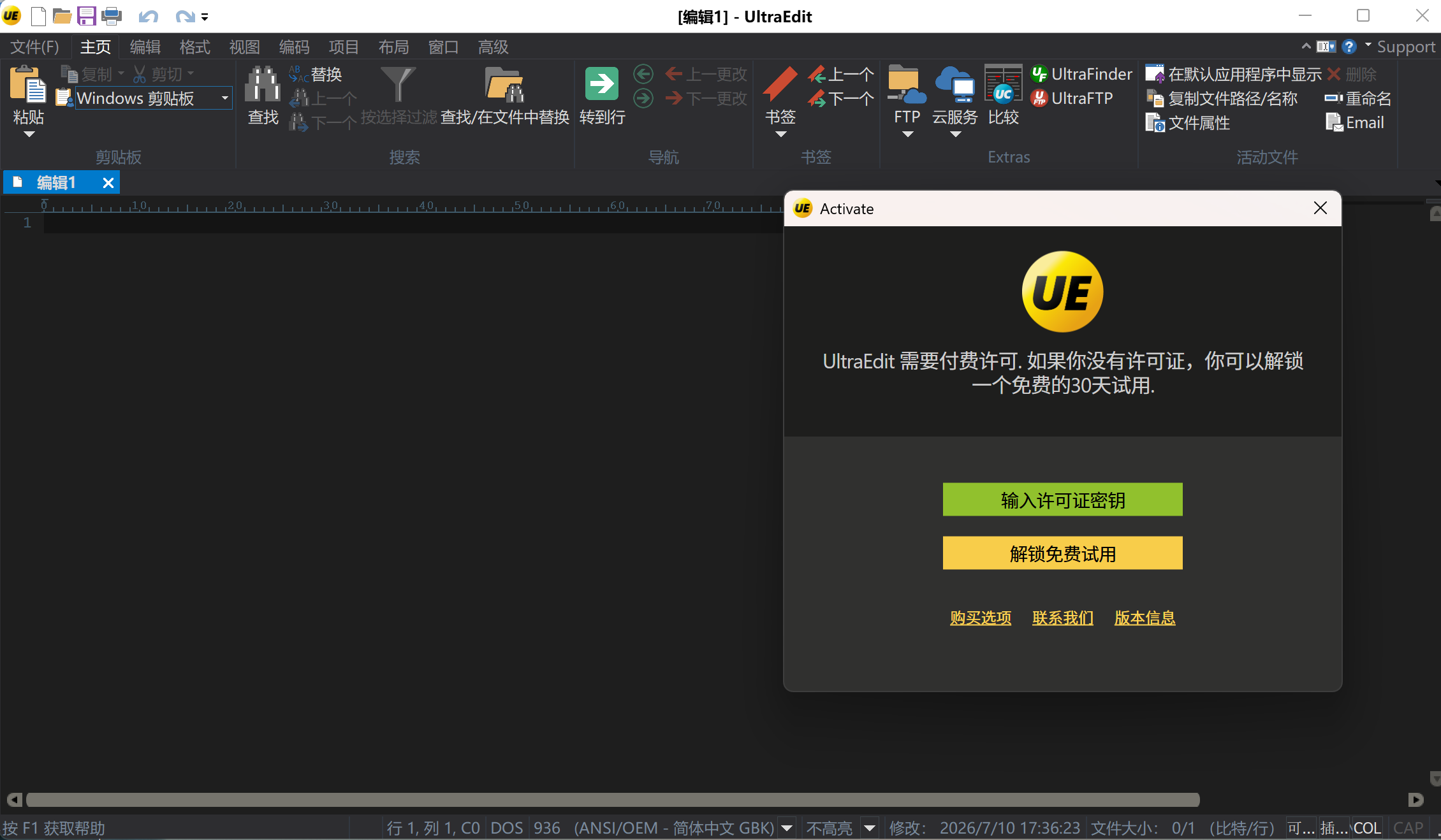
Task: Open 查找/在文件中替换 folder search icon
Action: [x=504, y=84]
